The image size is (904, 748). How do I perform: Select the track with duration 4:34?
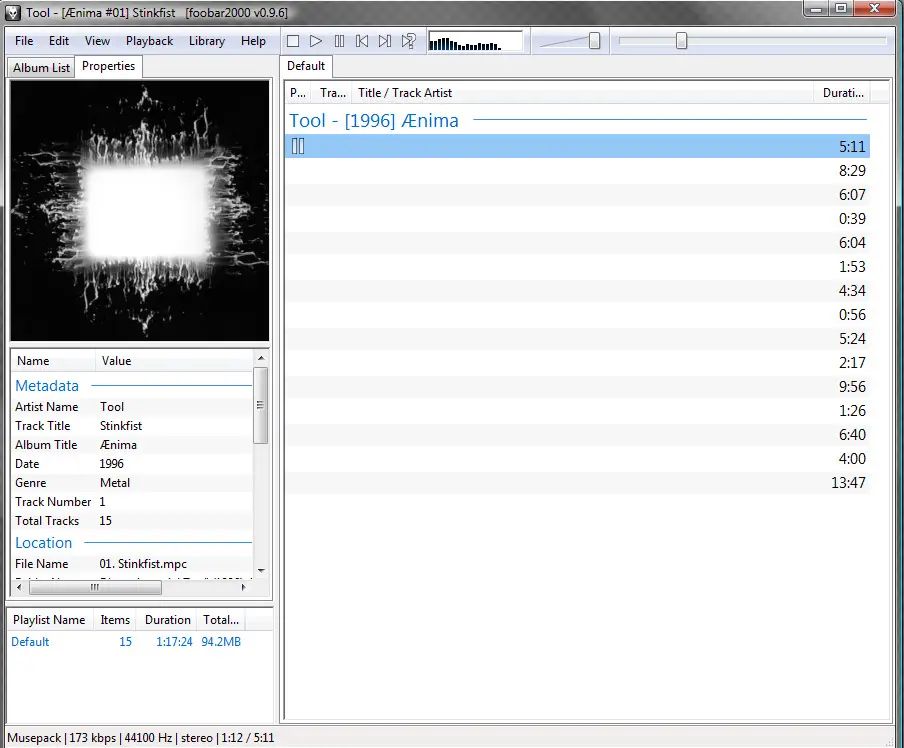point(578,291)
